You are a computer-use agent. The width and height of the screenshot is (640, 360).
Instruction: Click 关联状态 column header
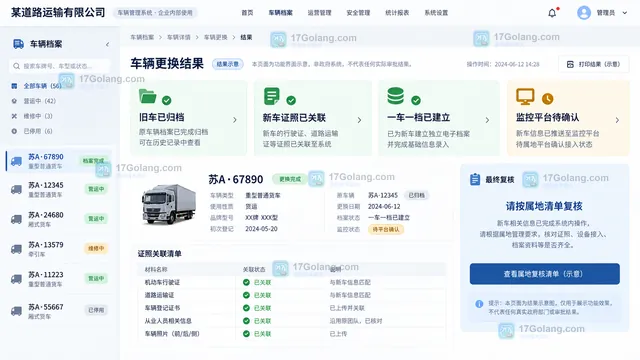254,269
